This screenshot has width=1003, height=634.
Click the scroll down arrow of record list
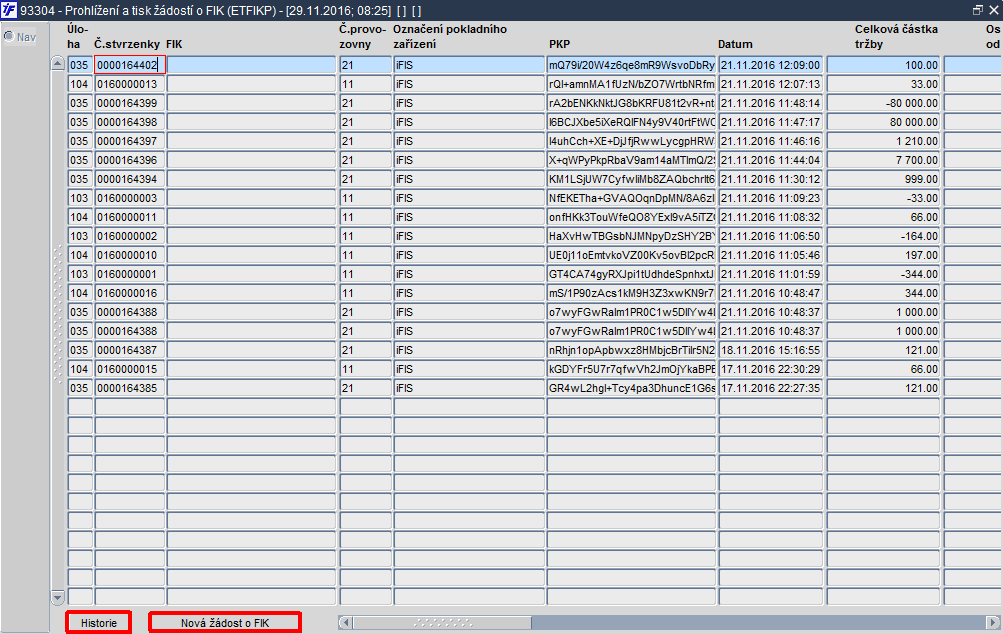pyautogui.click(x=58, y=598)
